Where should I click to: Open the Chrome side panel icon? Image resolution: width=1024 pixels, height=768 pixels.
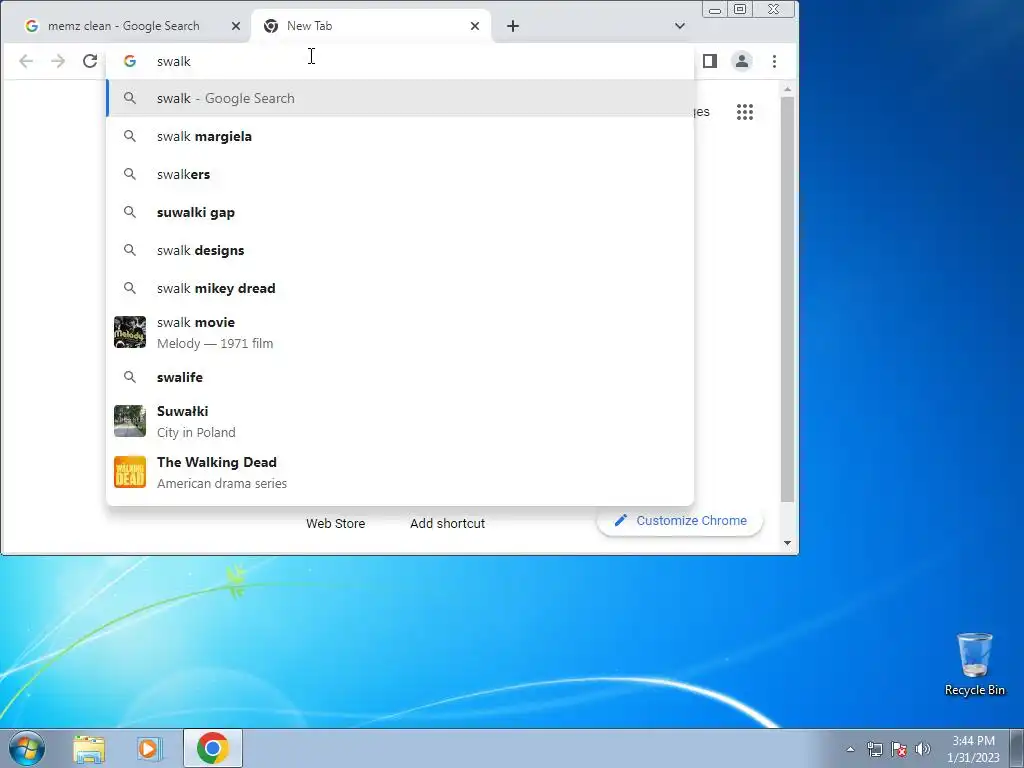(710, 61)
